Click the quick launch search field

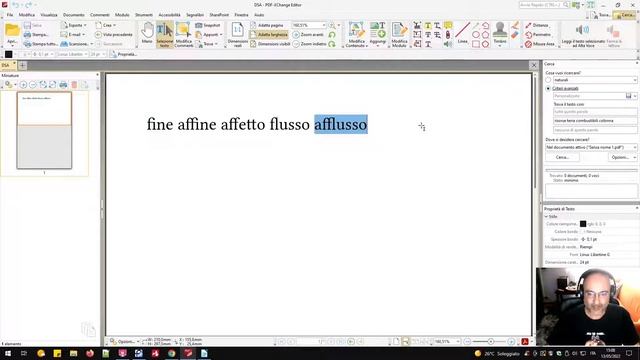point(544,5)
